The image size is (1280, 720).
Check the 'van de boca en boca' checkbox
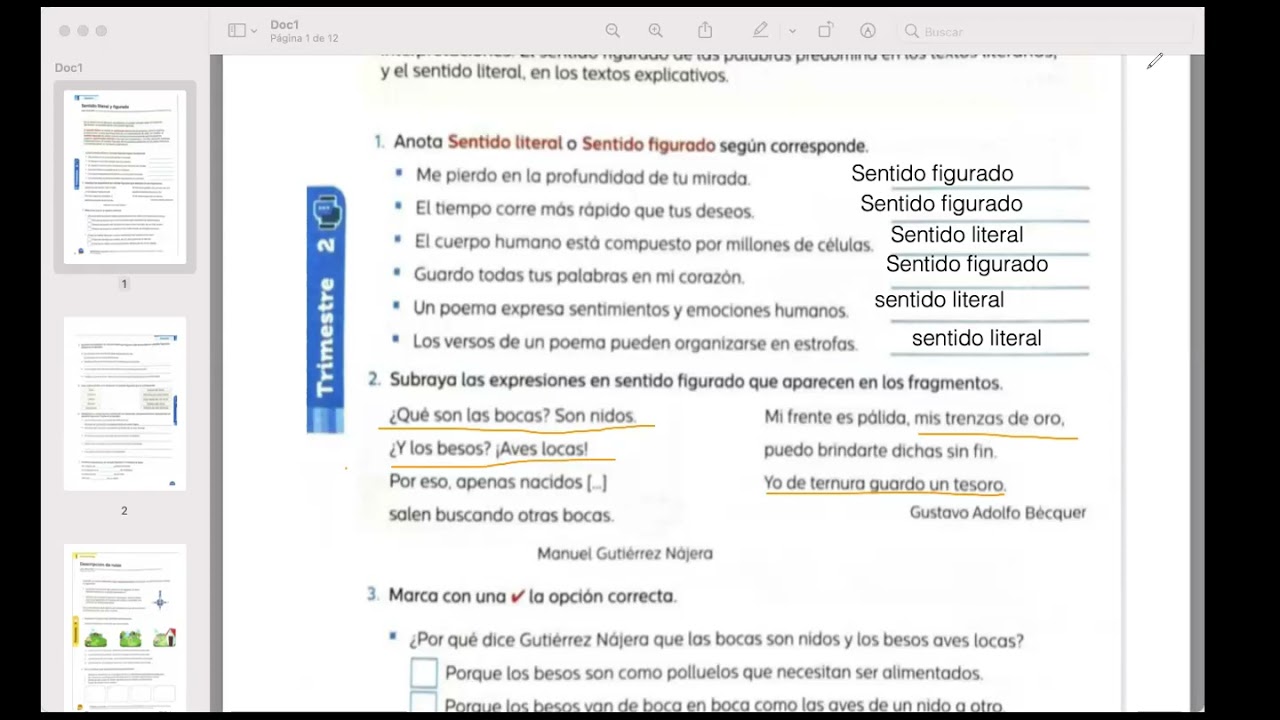point(424,704)
